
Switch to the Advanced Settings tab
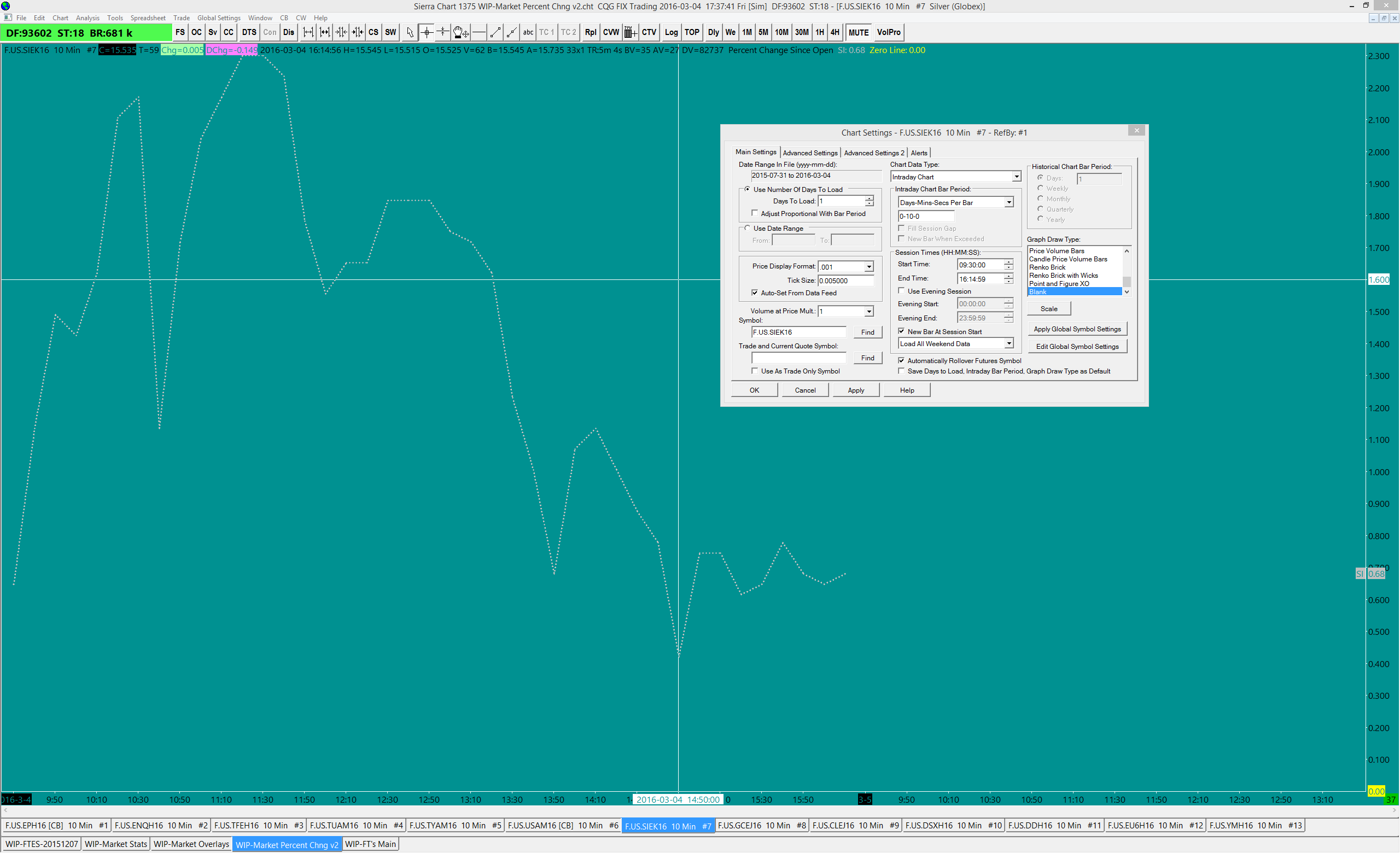coord(810,153)
